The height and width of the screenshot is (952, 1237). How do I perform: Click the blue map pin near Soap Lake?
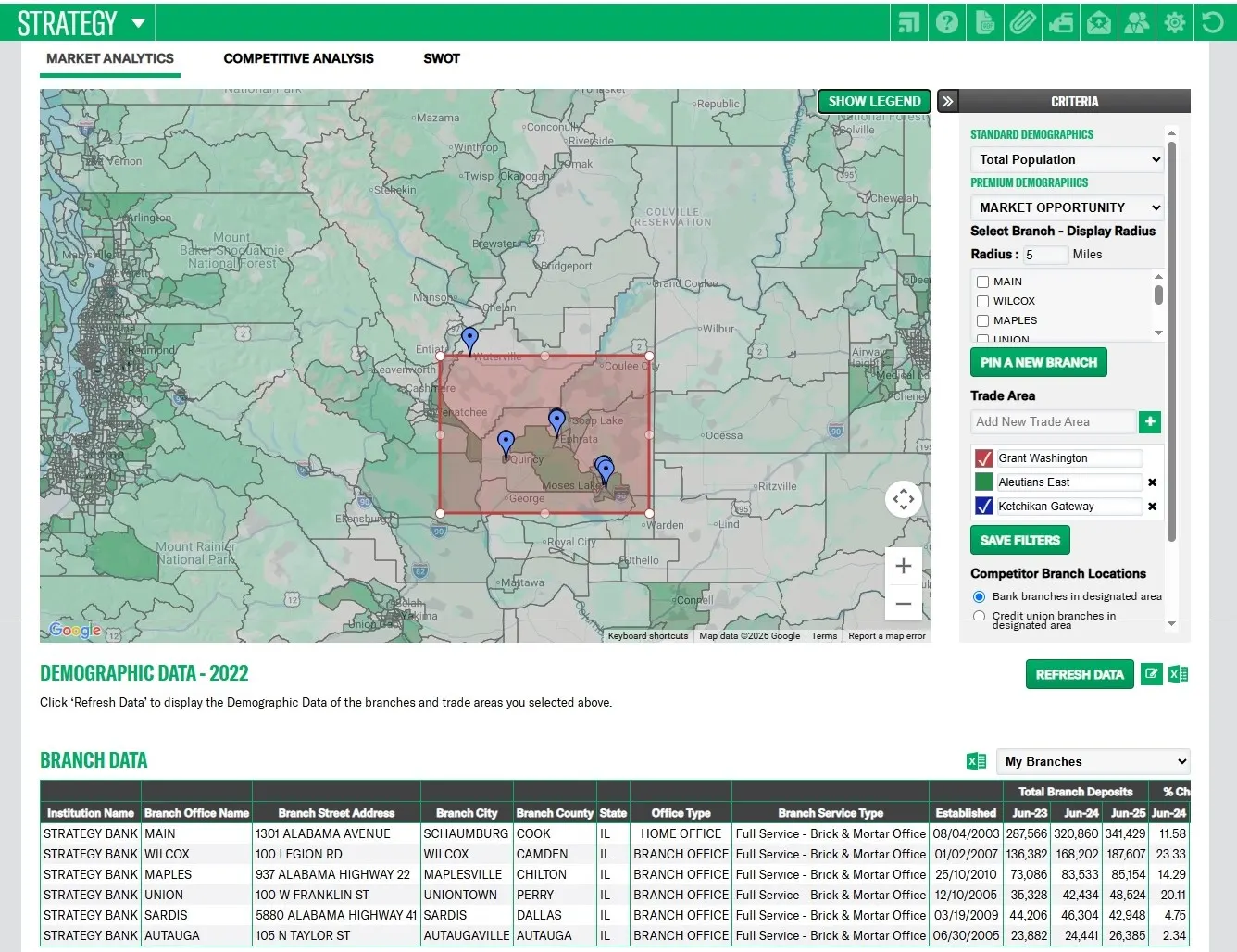[556, 421]
